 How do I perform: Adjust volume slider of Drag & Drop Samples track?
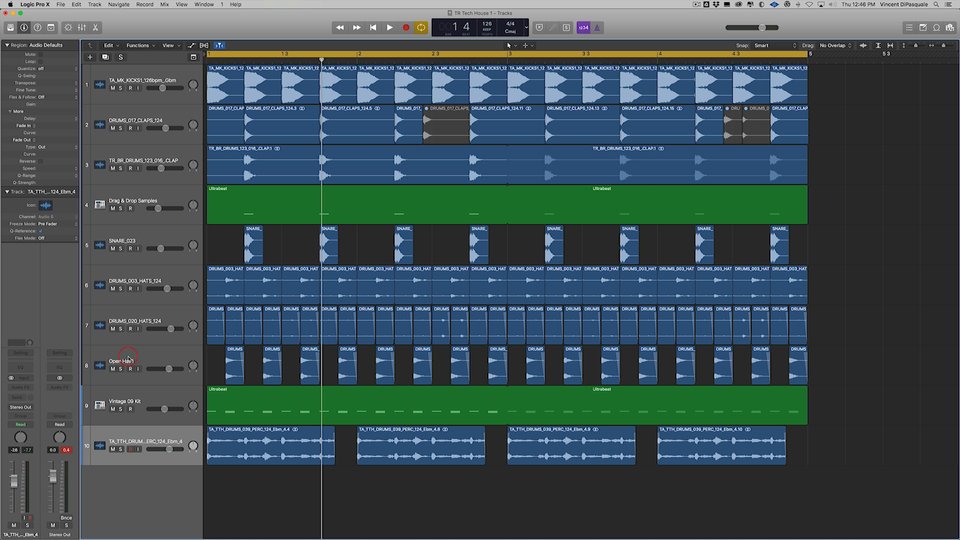tap(164, 208)
